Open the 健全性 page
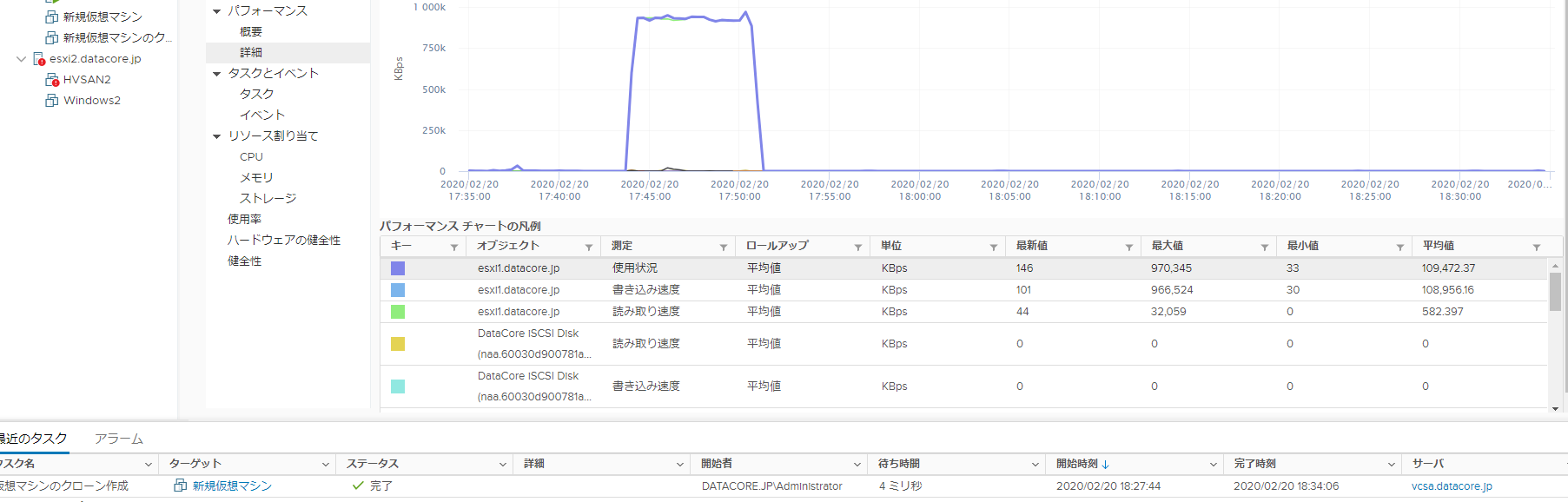The height and width of the screenshot is (502, 1568). (x=244, y=261)
